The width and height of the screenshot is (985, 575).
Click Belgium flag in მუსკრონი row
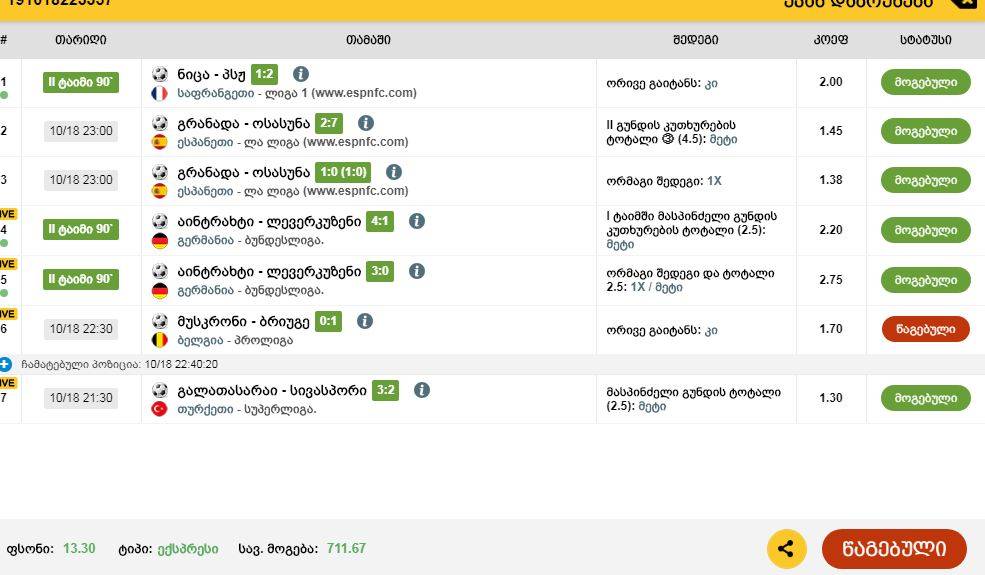tap(160, 341)
